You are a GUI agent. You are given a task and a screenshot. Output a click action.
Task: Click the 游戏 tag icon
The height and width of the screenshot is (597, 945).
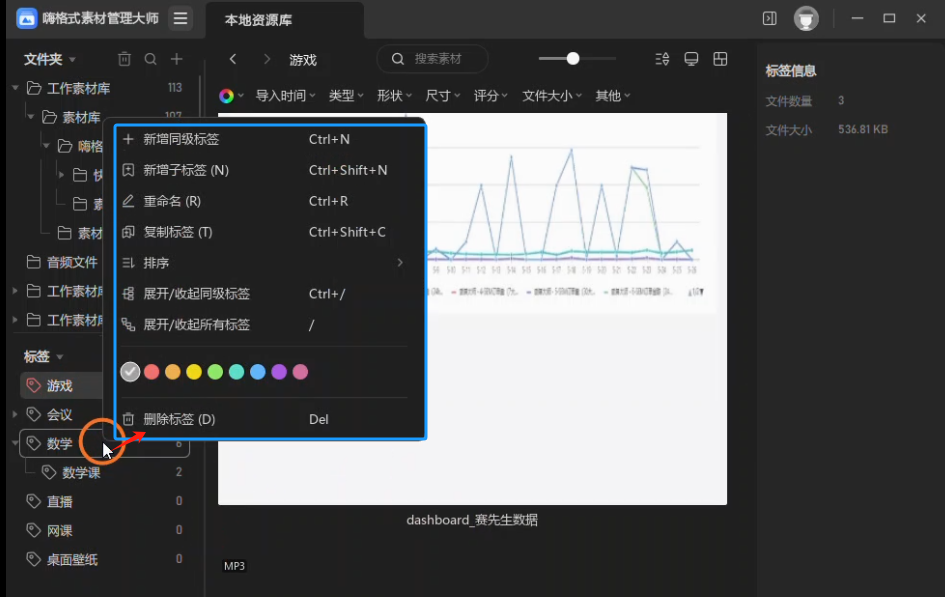coord(34,386)
